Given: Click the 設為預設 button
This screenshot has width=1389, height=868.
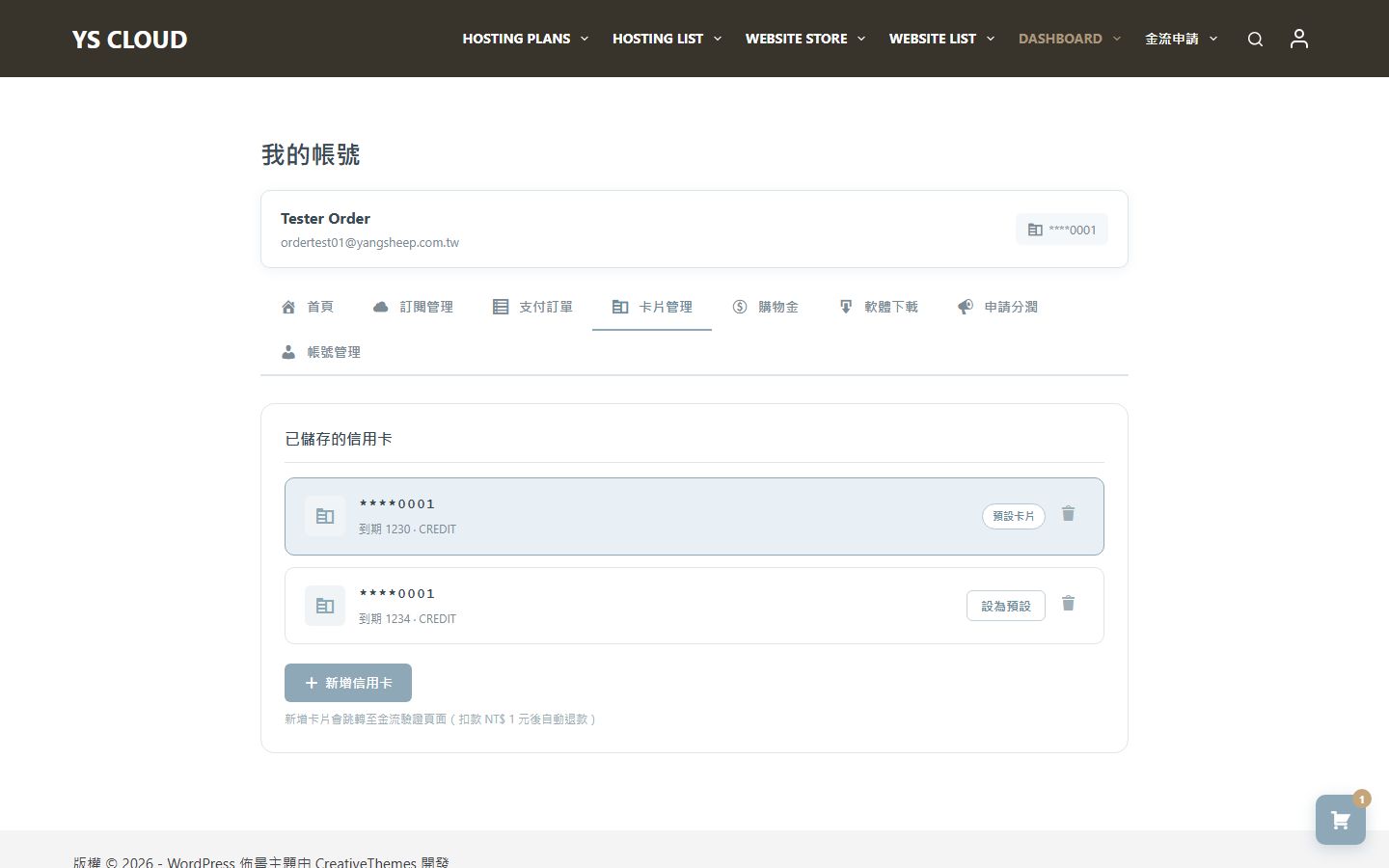Looking at the screenshot, I should 1006,606.
